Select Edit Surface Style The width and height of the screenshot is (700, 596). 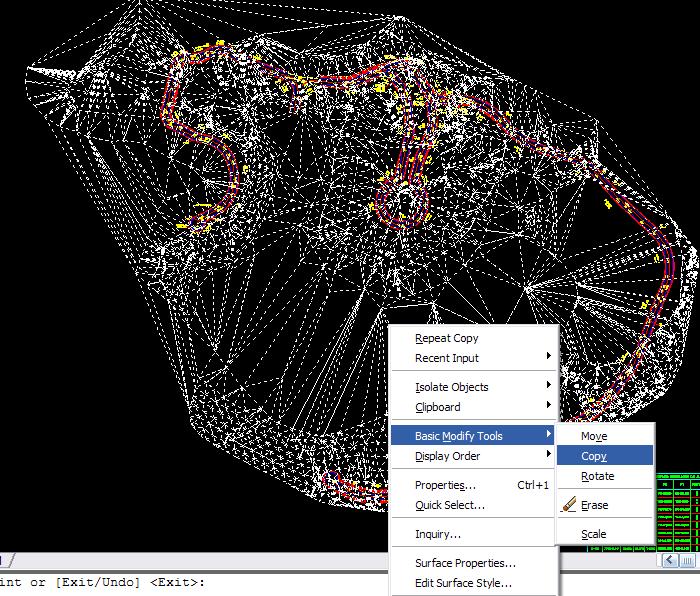[x=463, y=583]
